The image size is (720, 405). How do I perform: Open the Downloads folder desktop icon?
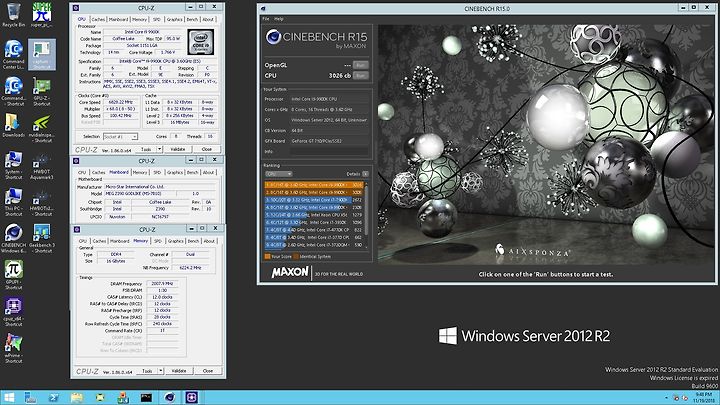(x=13, y=125)
